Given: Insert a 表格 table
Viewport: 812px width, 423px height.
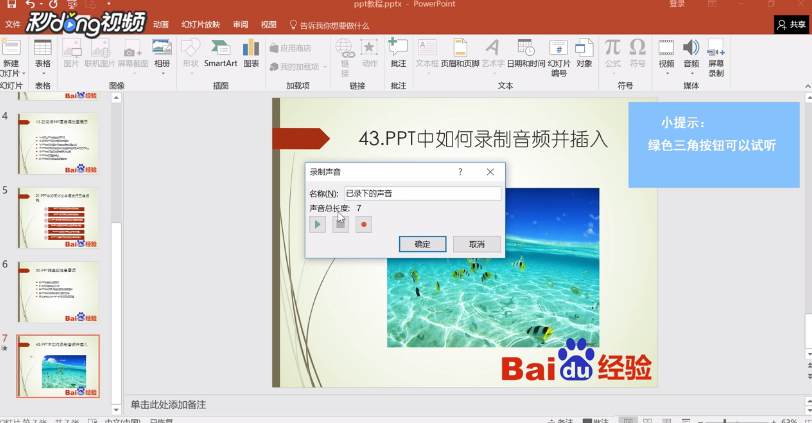Looking at the screenshot, I should pos(42,56).
